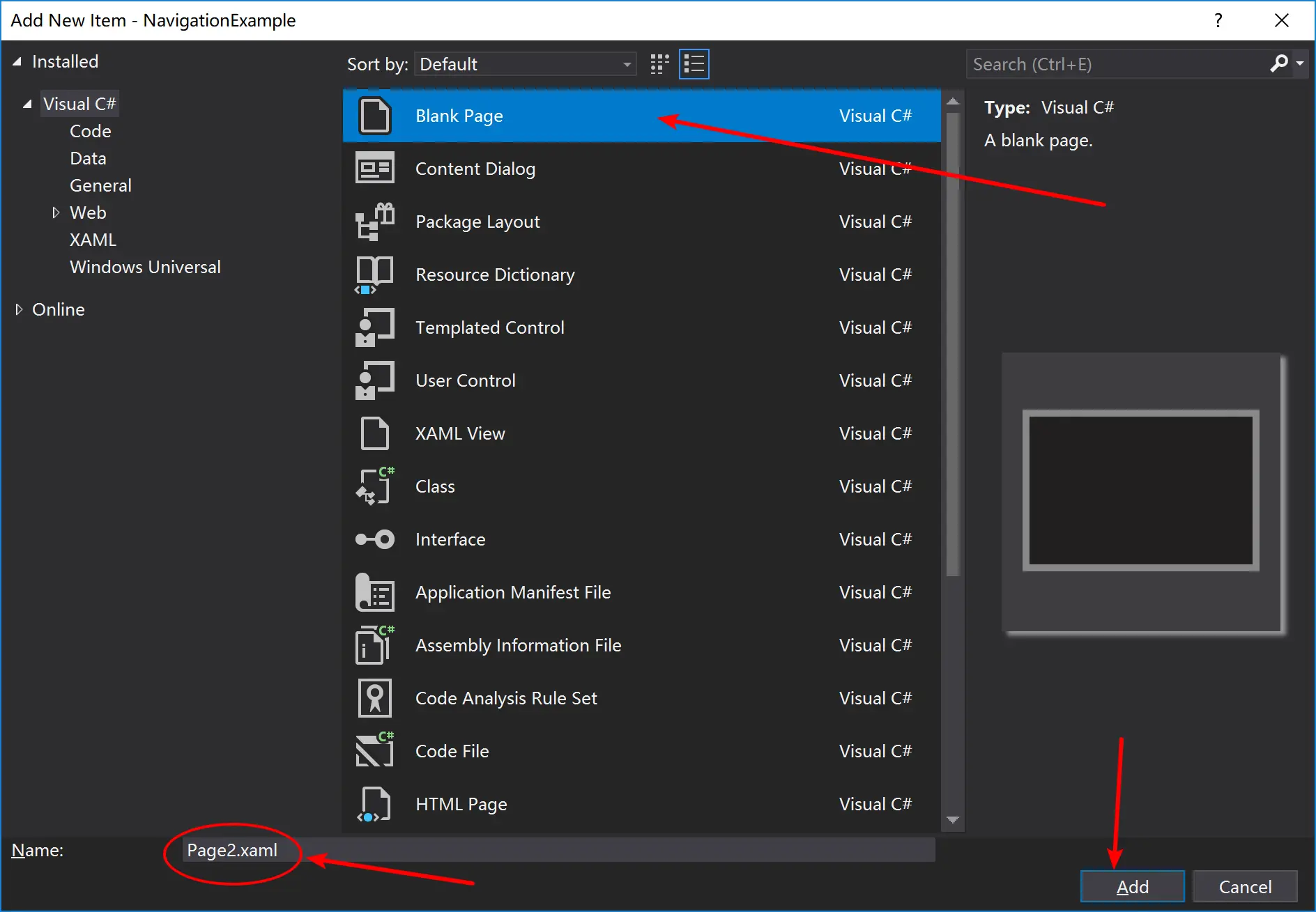Click the Class C# file icon

[374, 486]
